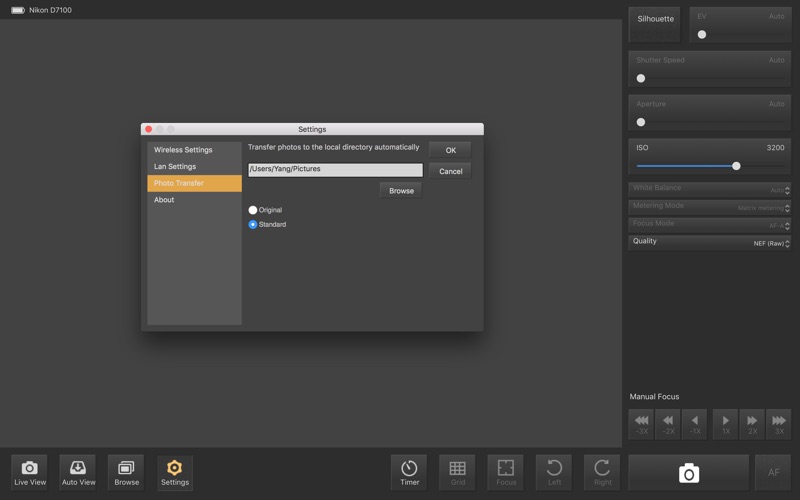Click the Shutter Speed slider handle
This screenshot has width=800, height=500.
click(x=641, y=79)
